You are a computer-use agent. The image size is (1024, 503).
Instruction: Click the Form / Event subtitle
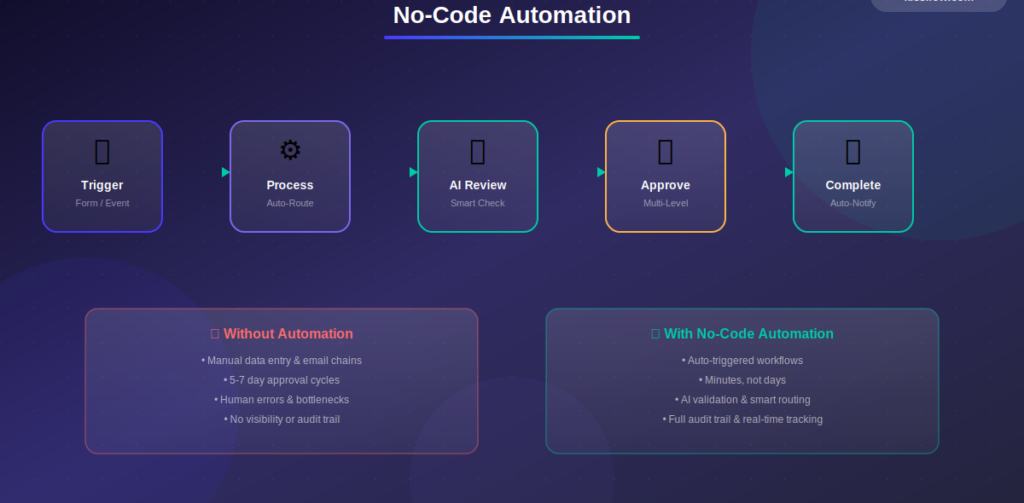click(103, 203)
